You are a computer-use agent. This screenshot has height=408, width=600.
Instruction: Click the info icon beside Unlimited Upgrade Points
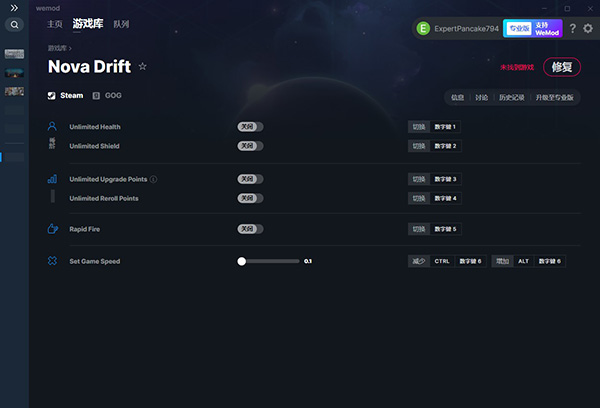153,179
